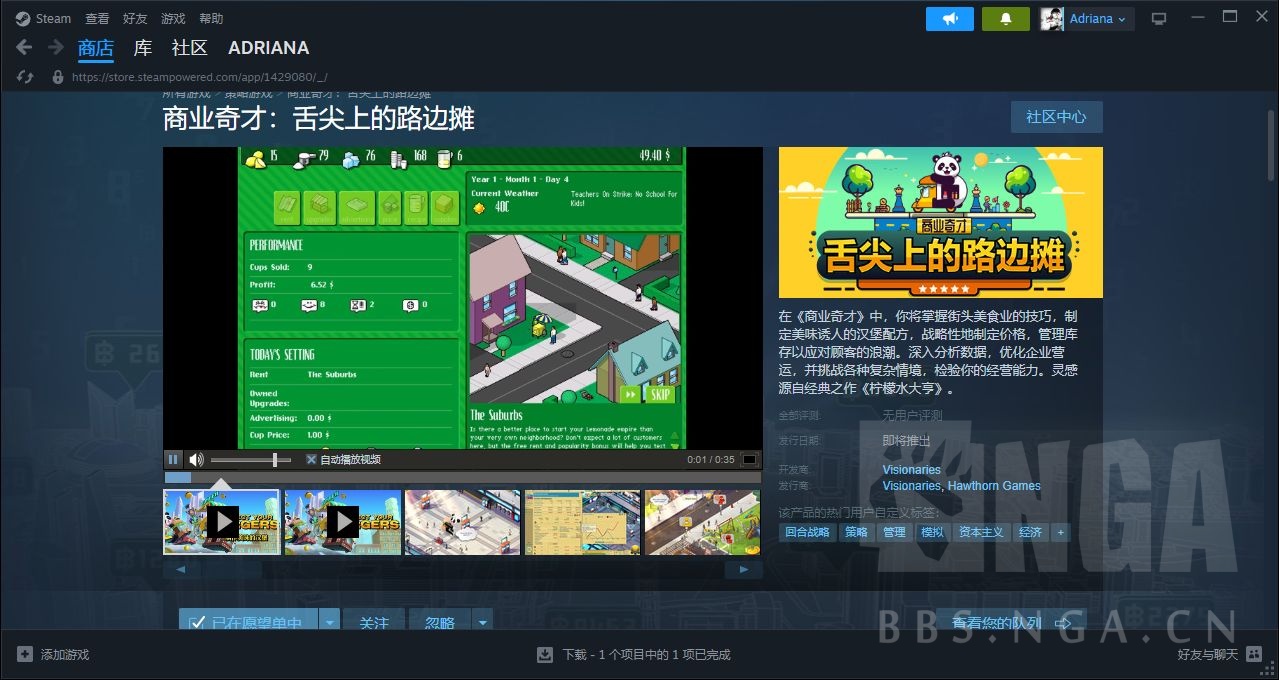This screenshot has width=1279, height=680.
Task: Open the 经济 tag
Action: tap(1030, 532)
